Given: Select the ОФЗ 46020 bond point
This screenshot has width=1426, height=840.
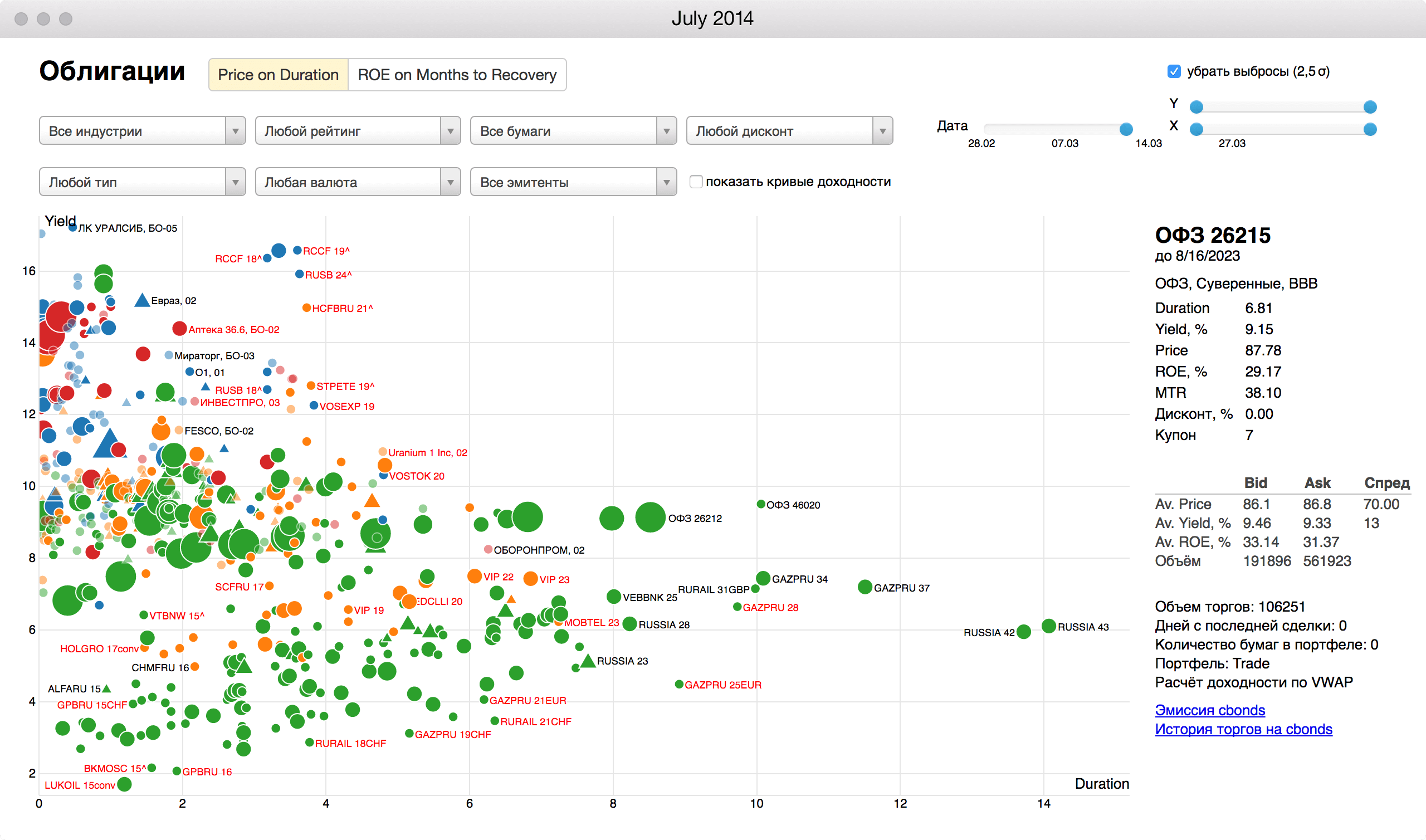Looking at the screenshot, I should coord(761,504).
